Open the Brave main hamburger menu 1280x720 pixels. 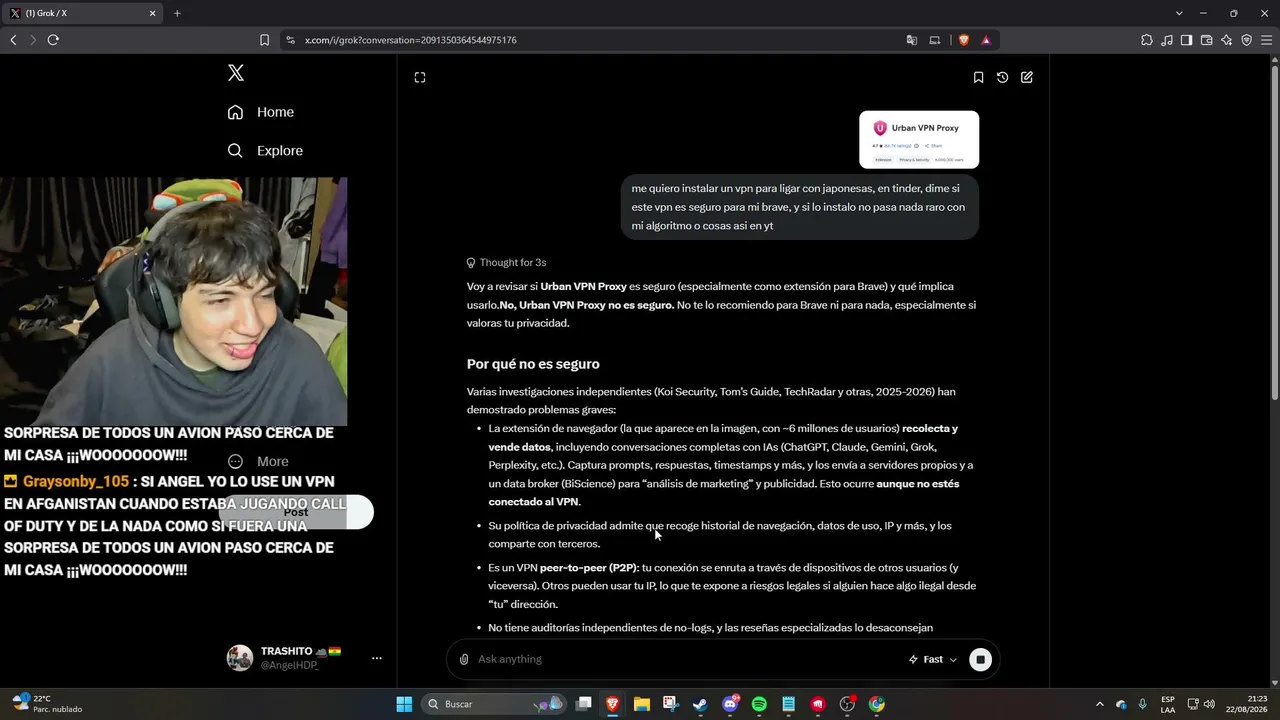pos(1266,40)
